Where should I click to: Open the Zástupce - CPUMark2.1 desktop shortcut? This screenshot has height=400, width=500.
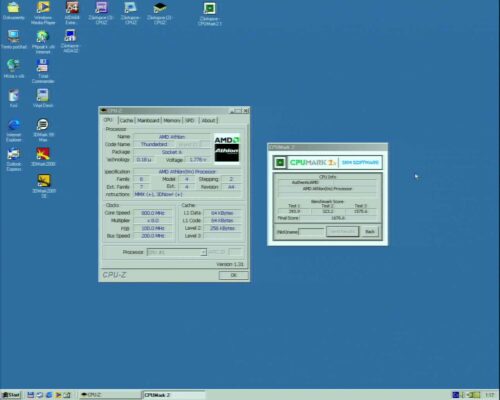(210, 14)
